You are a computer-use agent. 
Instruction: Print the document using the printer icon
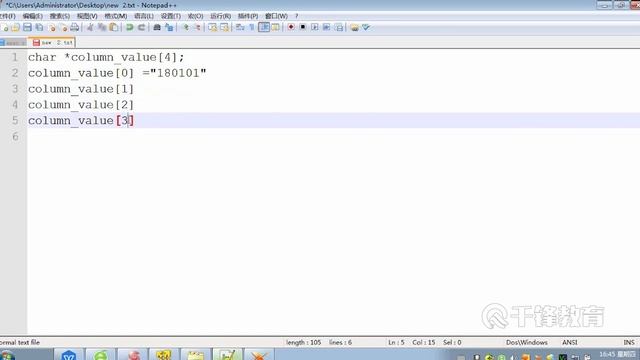pyautogui.click(x=75, y=27)
